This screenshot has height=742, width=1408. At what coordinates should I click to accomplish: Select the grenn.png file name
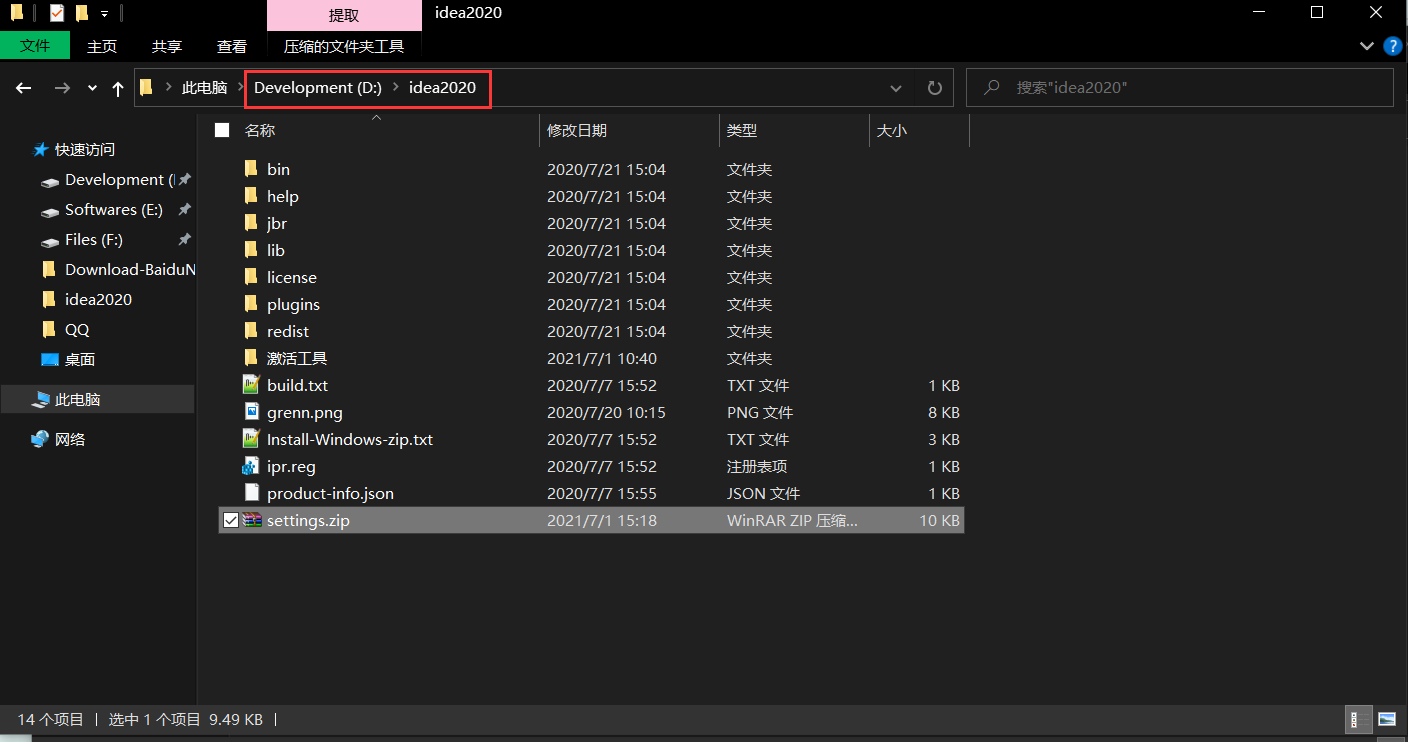click(x=305, y=412)
